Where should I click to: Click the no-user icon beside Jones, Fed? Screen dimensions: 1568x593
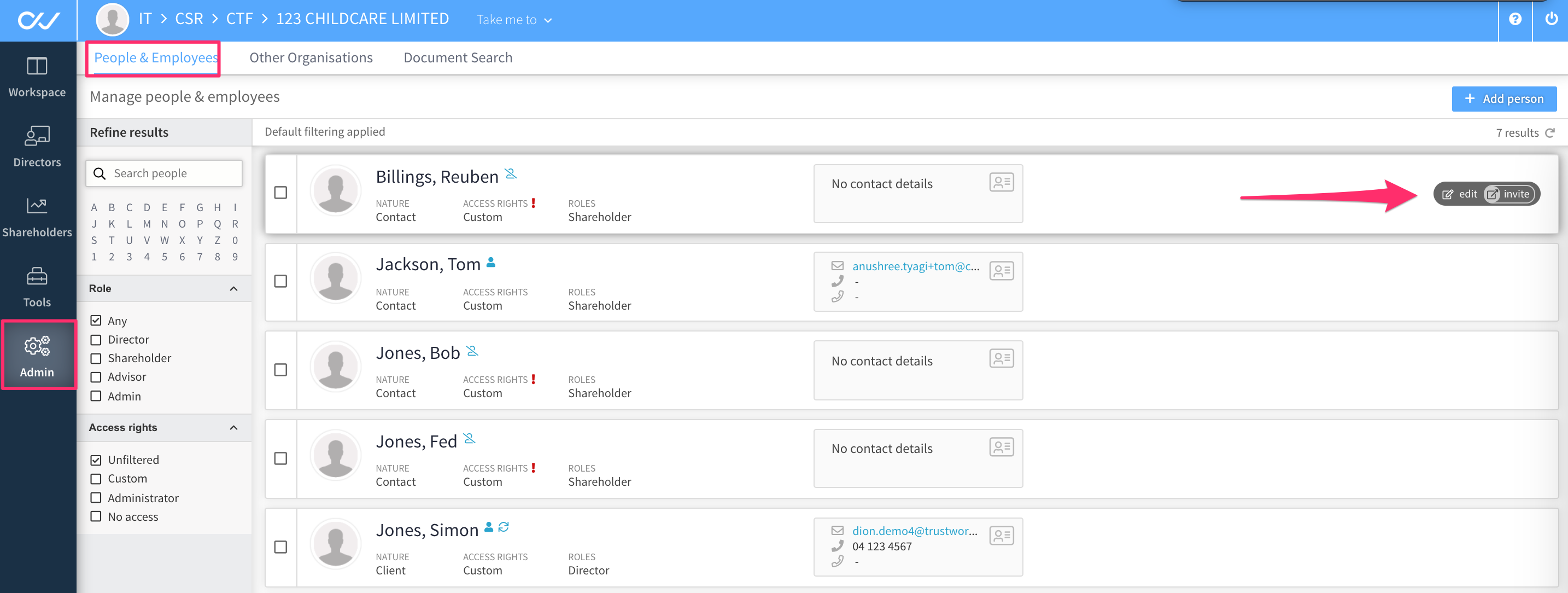click(x=469, y=439)
